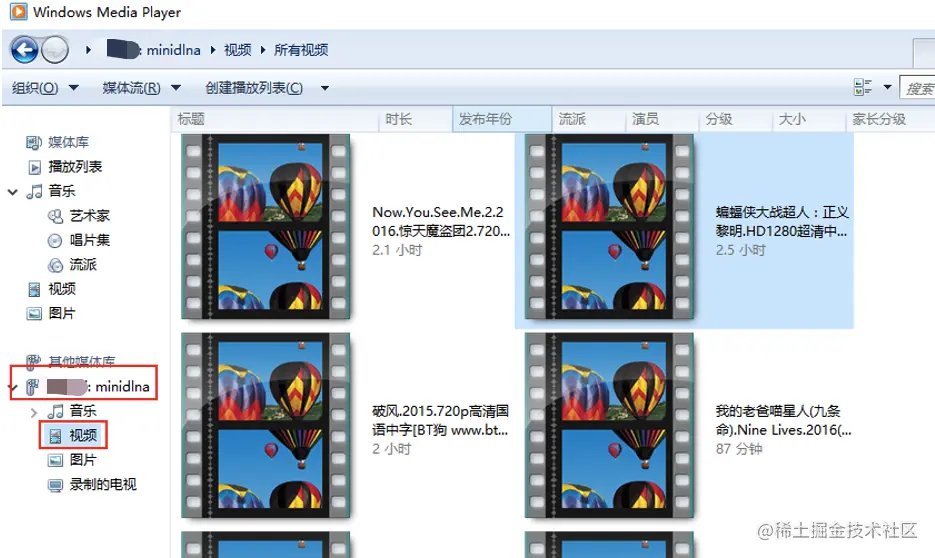Sort by the 发布年份 column header

502,119
